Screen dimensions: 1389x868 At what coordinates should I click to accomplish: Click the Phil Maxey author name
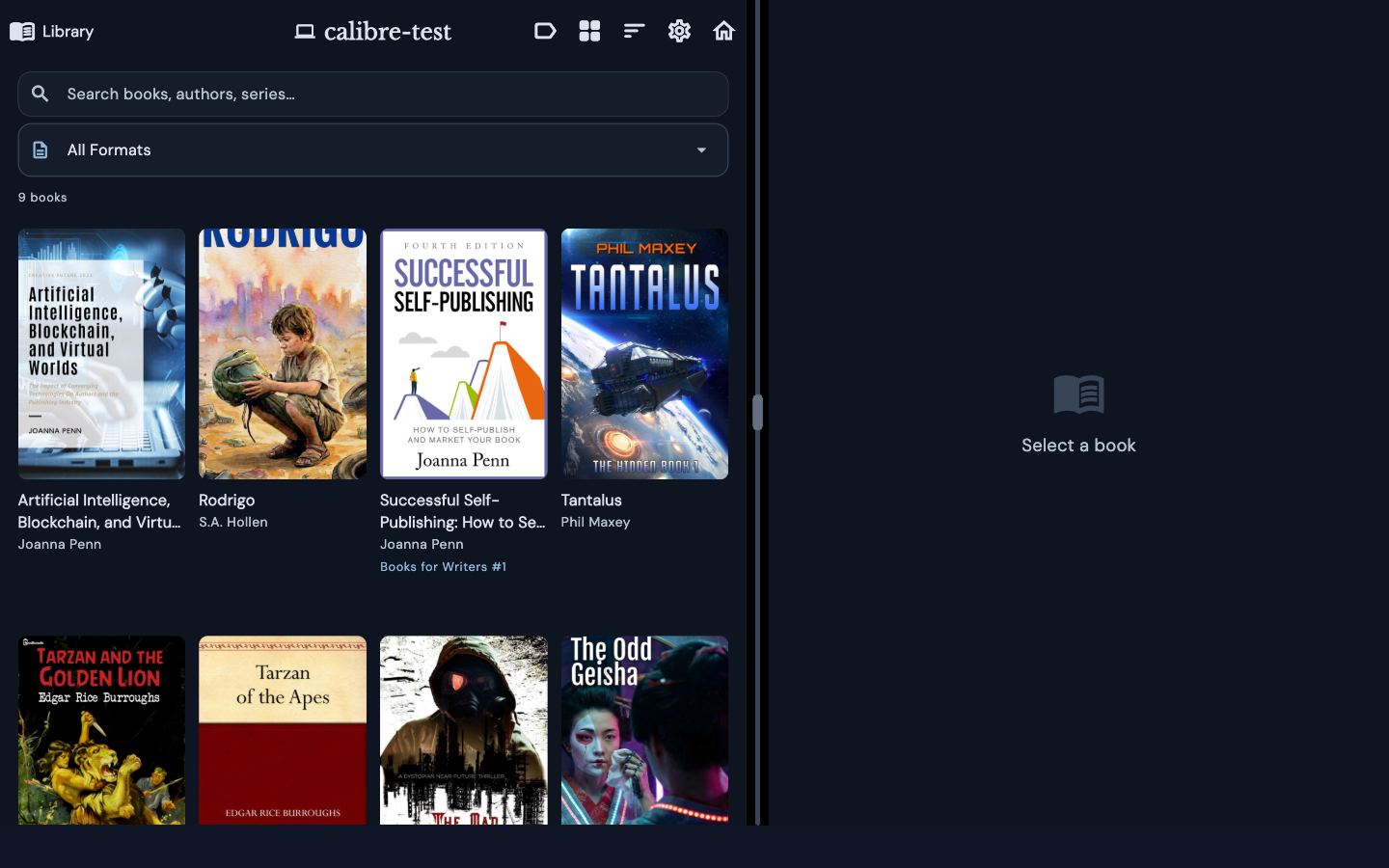[595, 522]
